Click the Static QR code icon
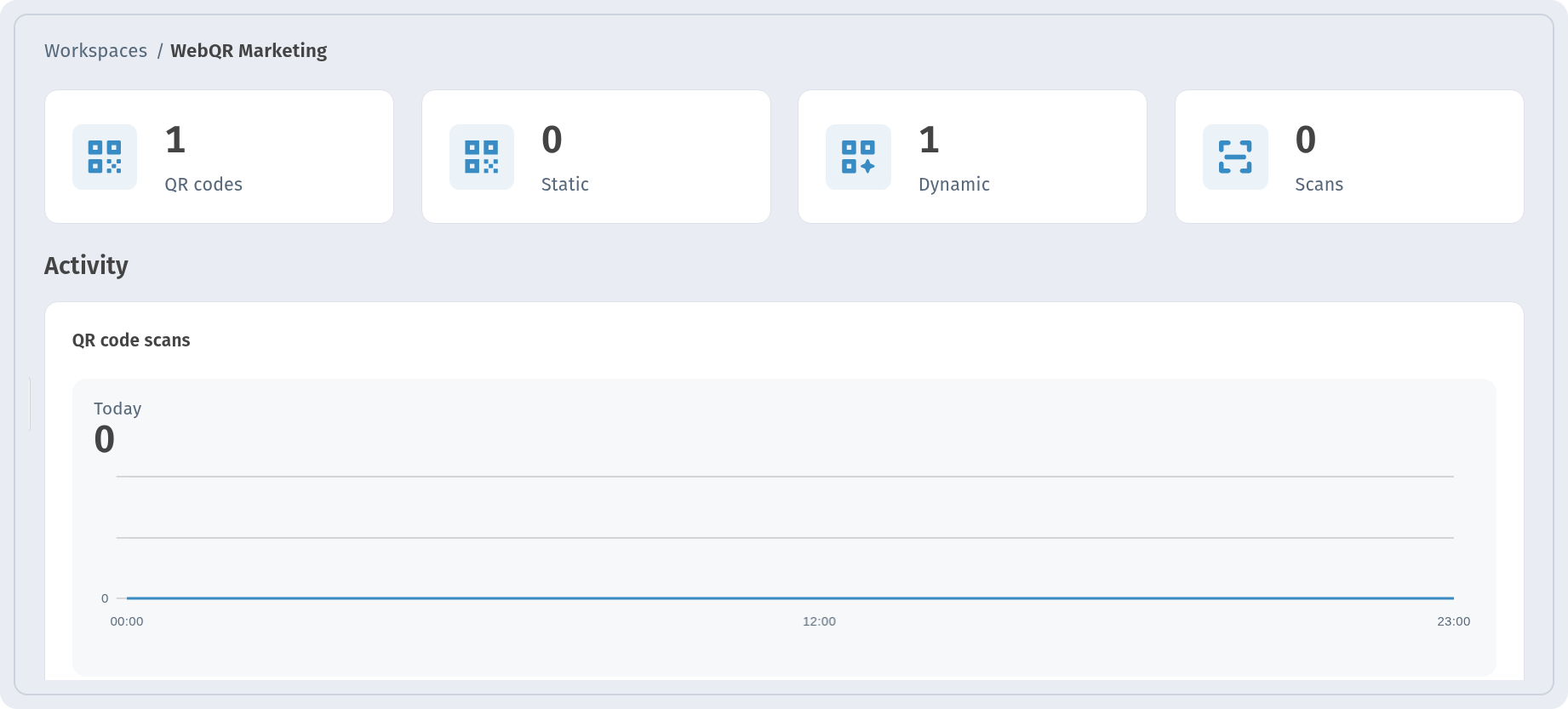The width and height of the screenshot is (1568, 709). coord(482,157)
